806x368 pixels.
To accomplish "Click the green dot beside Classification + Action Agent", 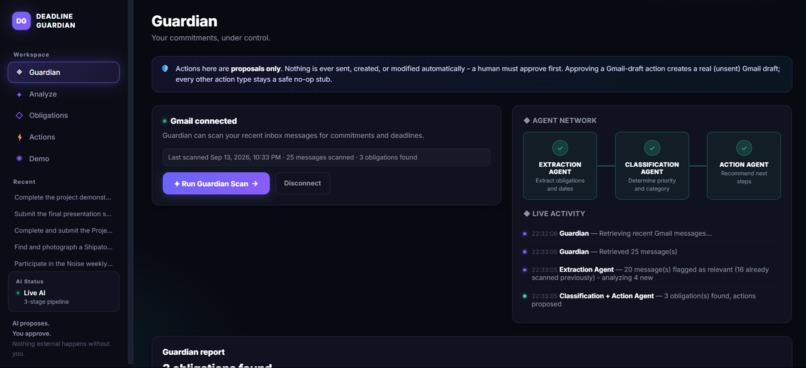I will coord(524,296).
